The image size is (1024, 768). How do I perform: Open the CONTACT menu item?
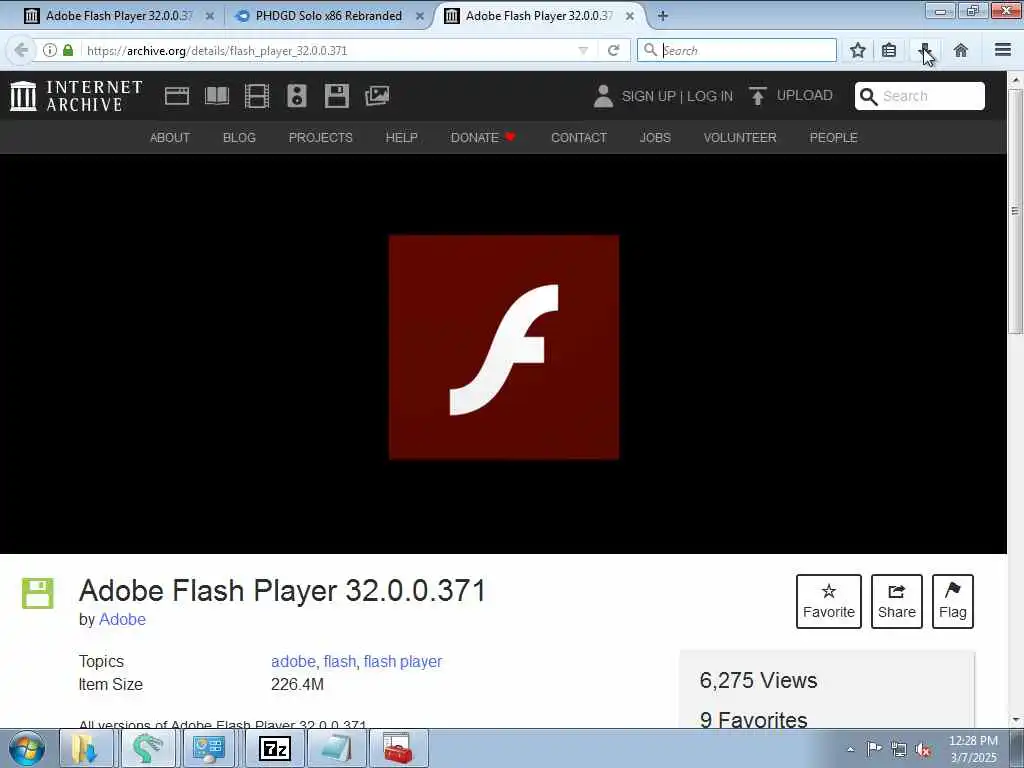coord(579,137)
